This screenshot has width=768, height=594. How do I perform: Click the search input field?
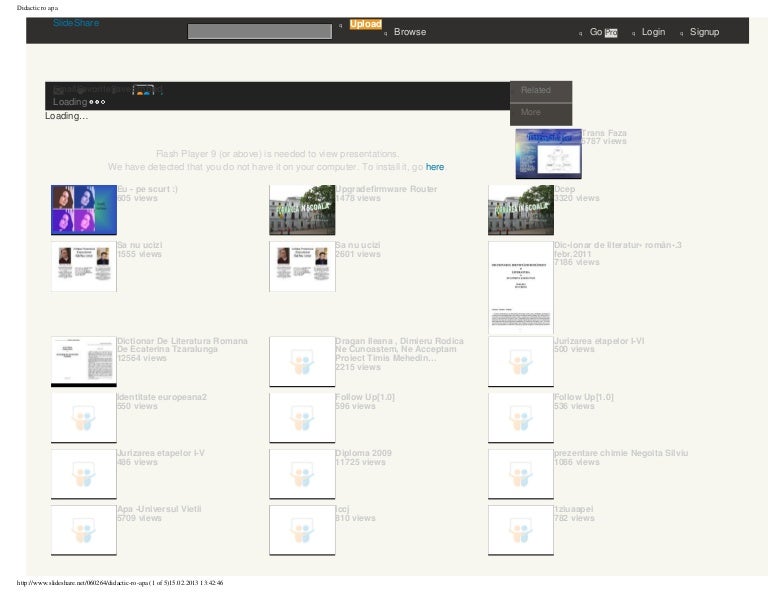262,31
